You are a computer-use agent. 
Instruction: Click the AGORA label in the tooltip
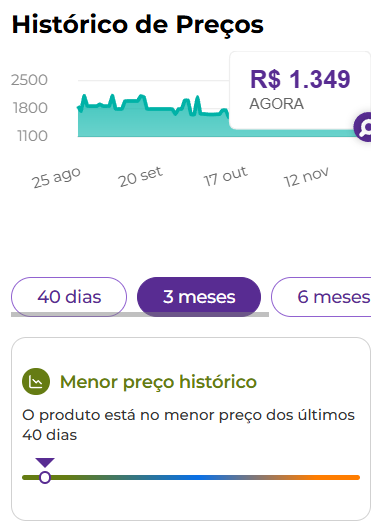tap(276, 104)
